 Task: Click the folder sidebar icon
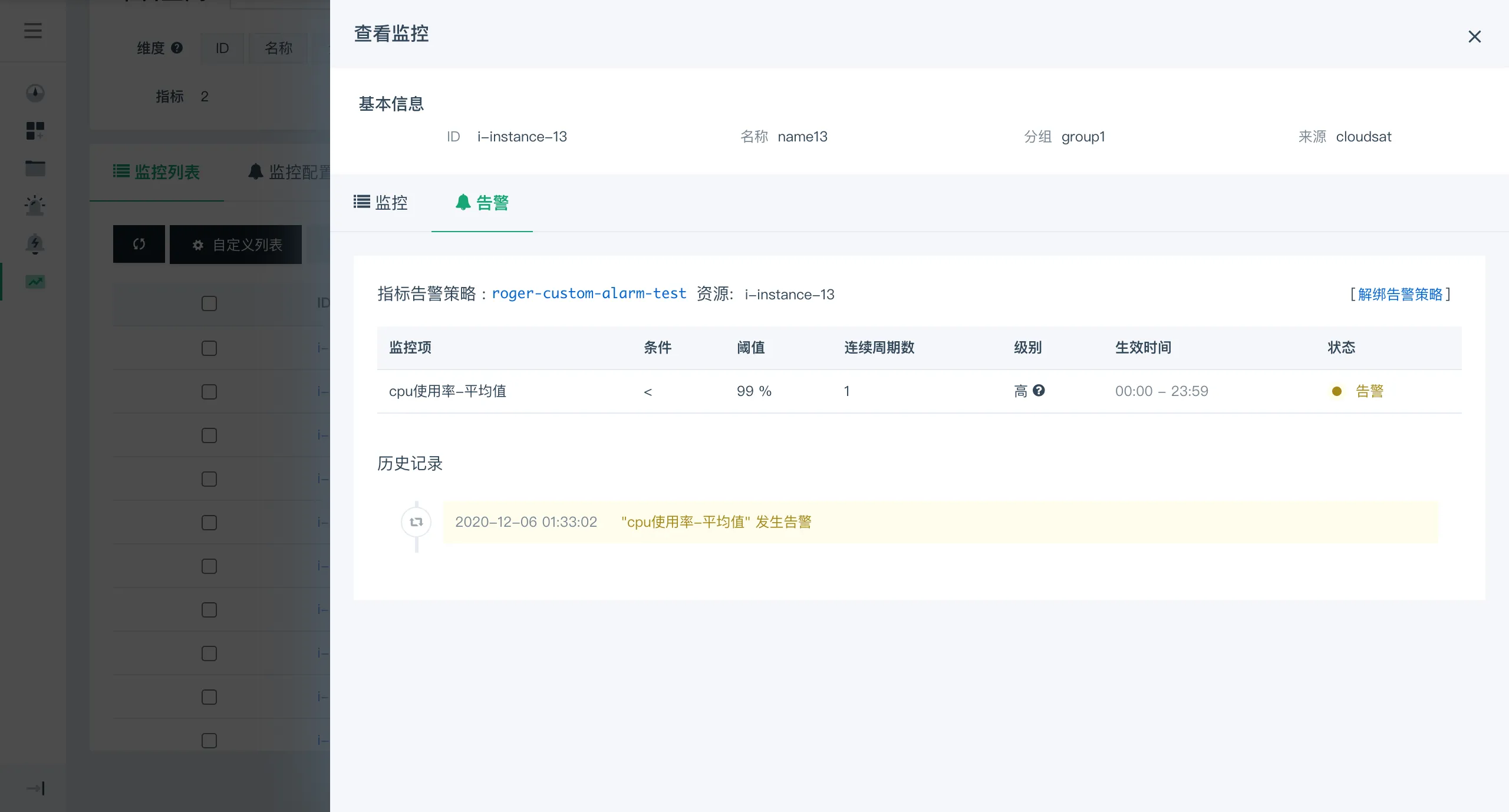(35, 169)
